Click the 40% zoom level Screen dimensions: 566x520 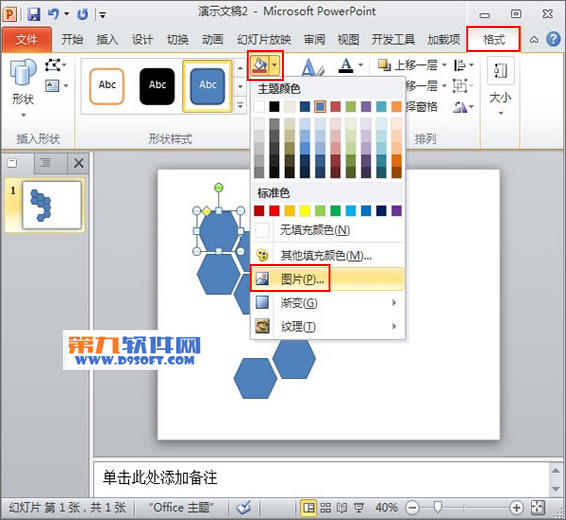point(386,508)
